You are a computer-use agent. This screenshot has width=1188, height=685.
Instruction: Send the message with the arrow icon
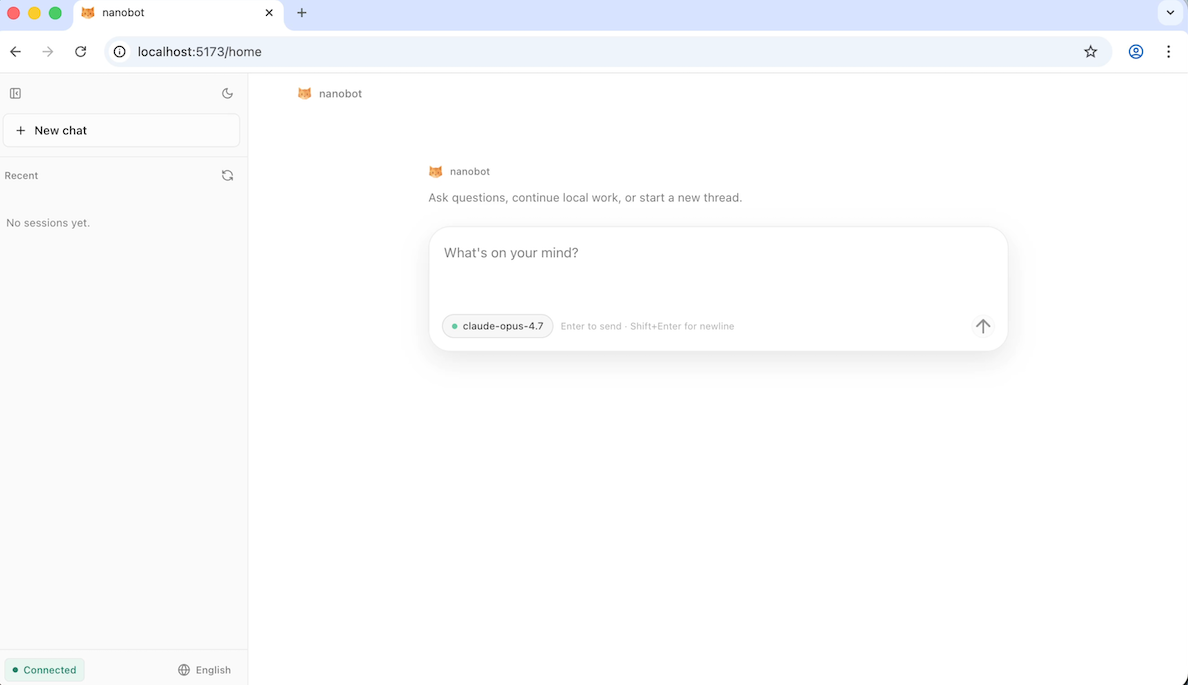click(982, 326)
